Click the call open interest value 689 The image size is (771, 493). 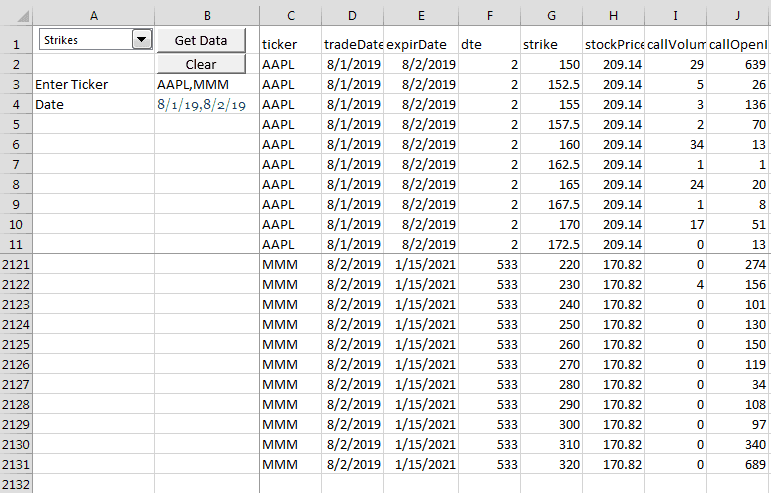(738, 464)
